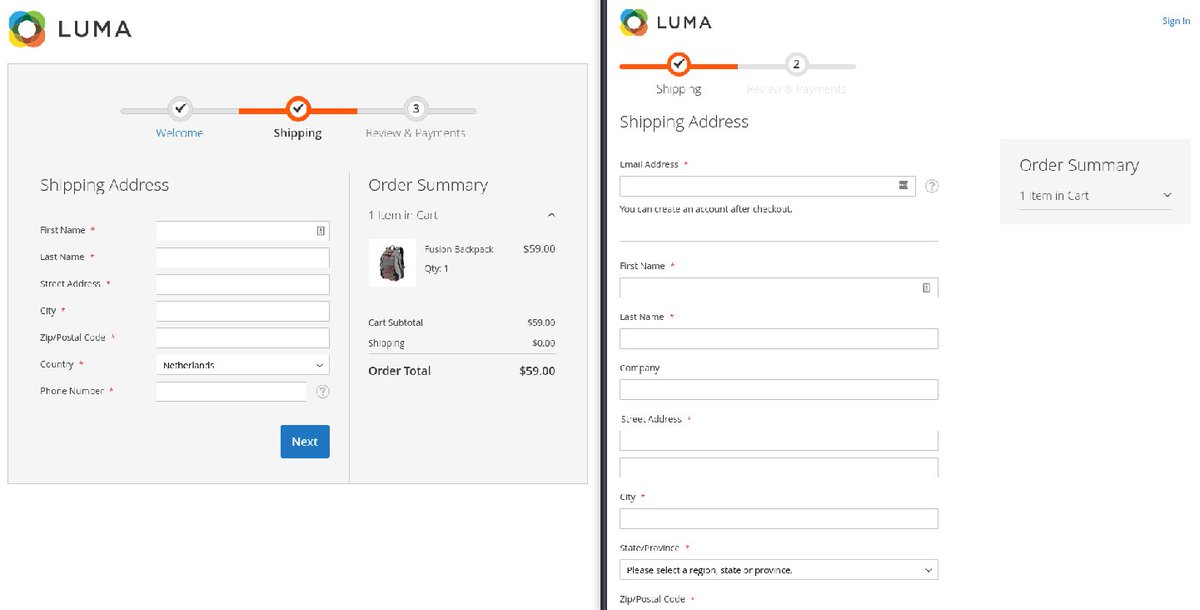
Task: Click the numbered circle for Review & Payments step
Action: coord(415,108)
